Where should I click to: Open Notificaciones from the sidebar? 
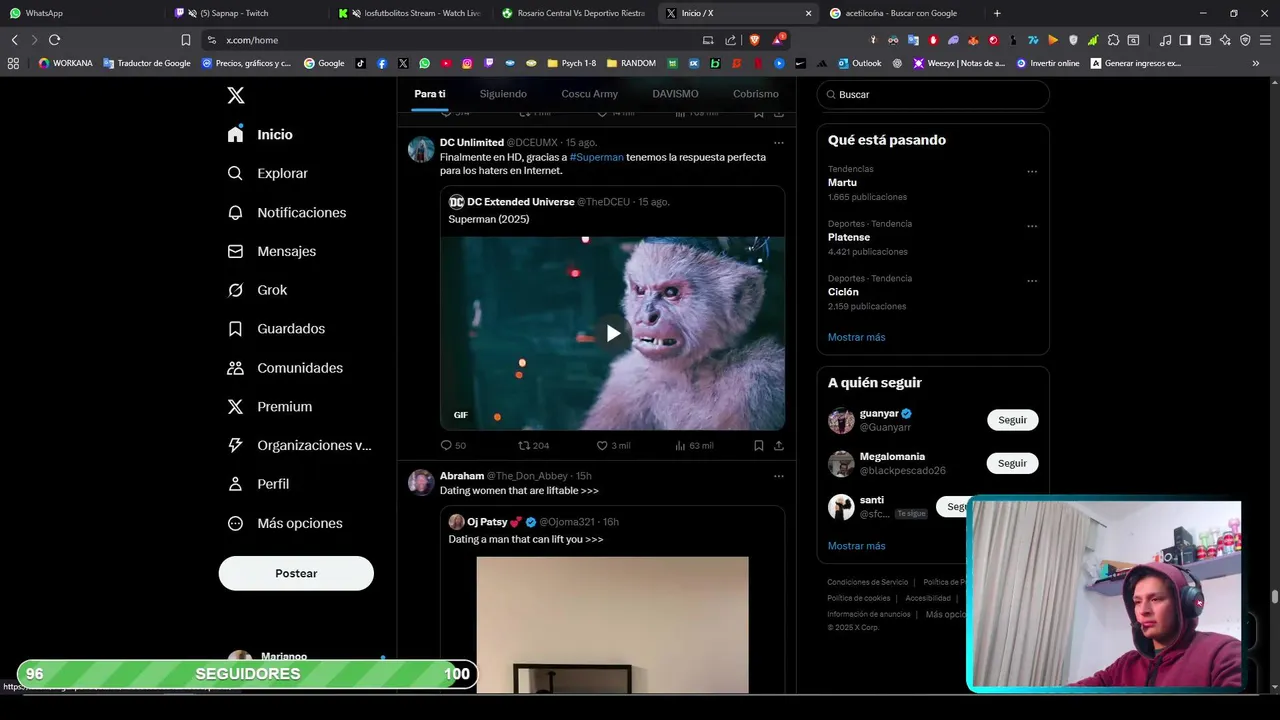pos(286,212)
